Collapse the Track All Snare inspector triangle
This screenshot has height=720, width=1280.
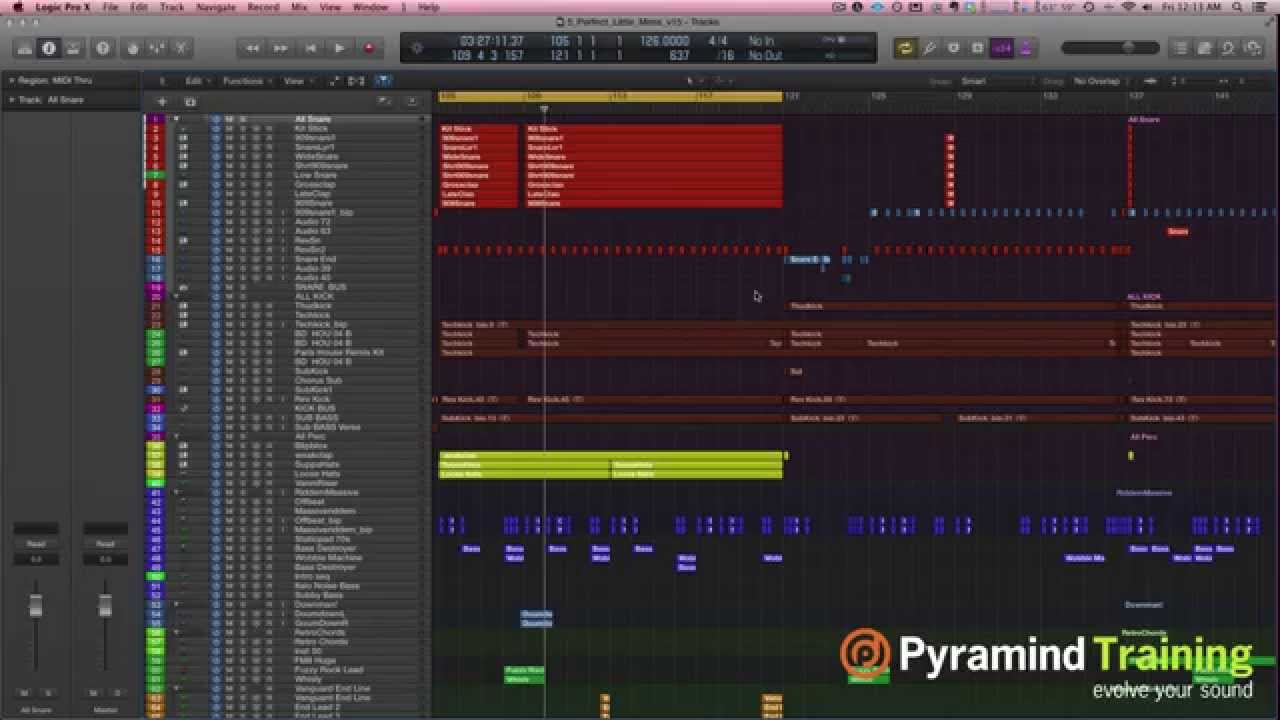pyautogui.click(x=11, y=100)
